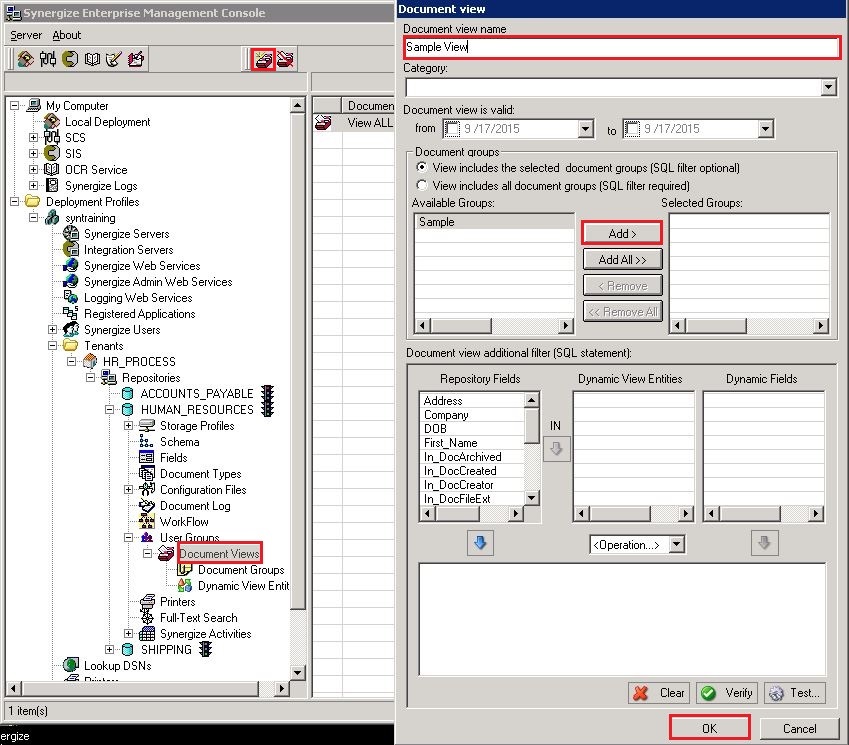Click the Document Types node icon
This screenshot has width=849, height=745.
coord(146,474)
